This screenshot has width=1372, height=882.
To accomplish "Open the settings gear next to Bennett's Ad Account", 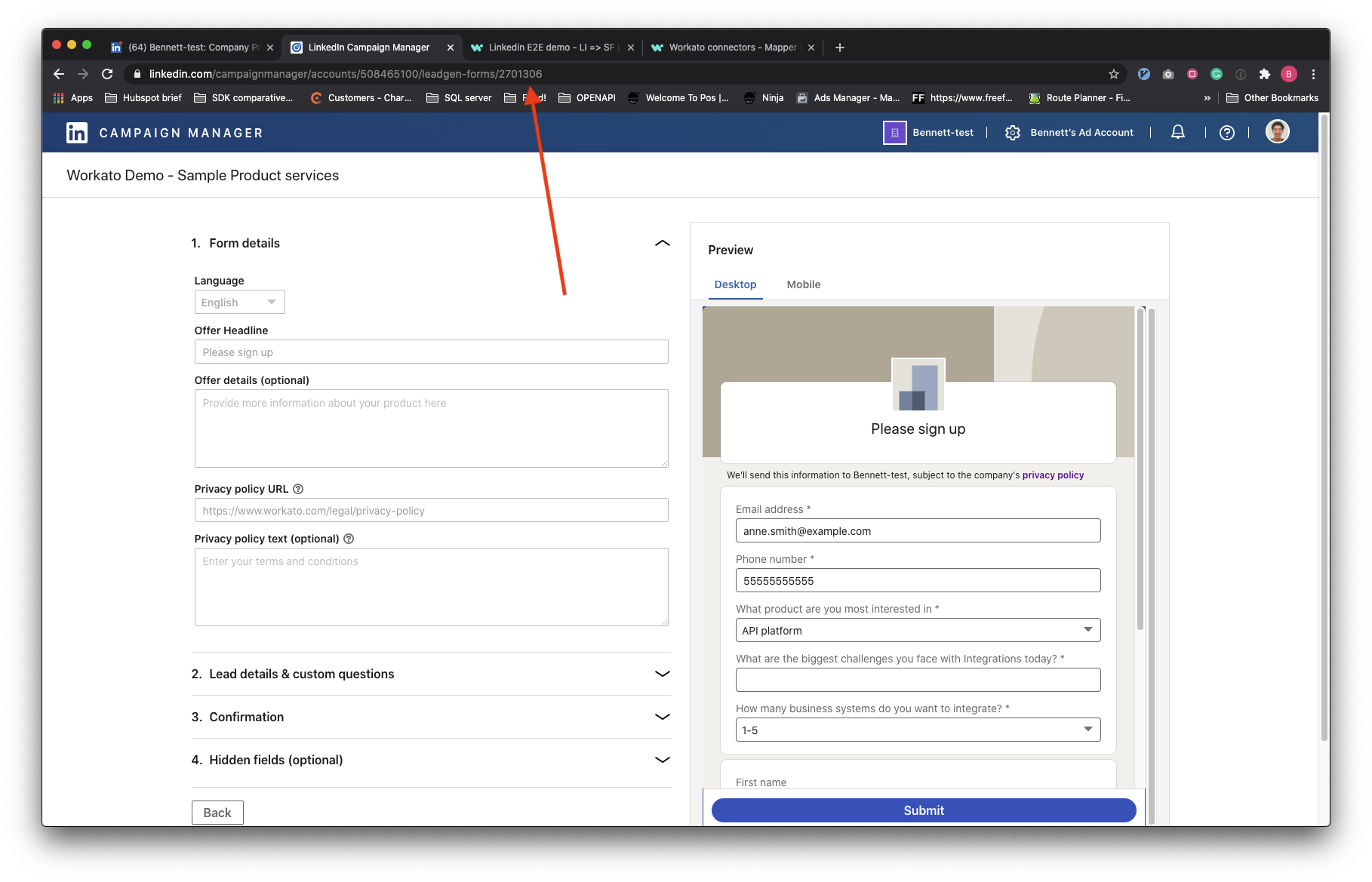I will (x=1012, y=132).
